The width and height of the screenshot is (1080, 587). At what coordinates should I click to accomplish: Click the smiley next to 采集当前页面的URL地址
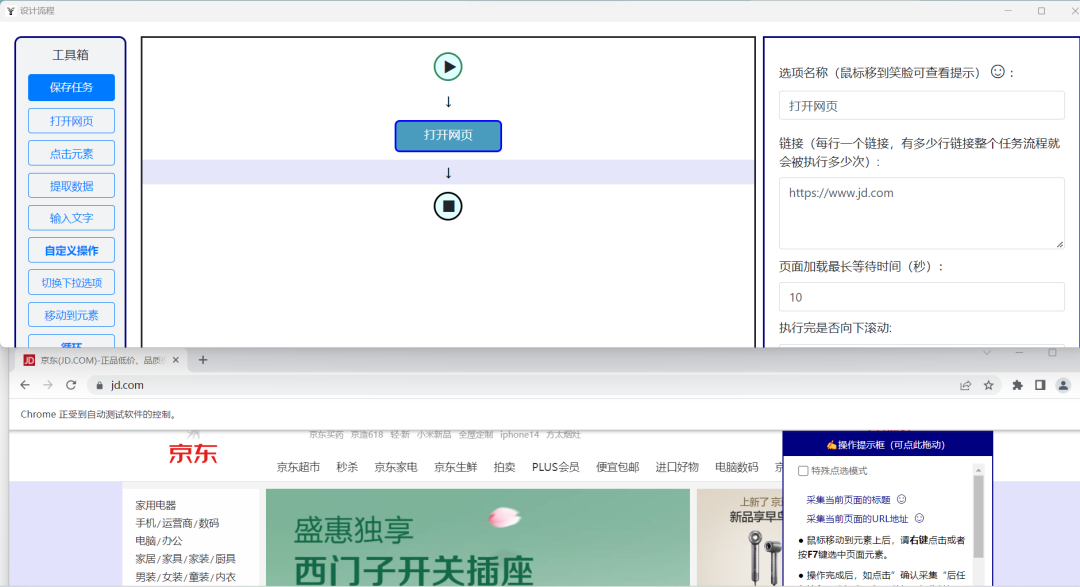pos(920,518)
